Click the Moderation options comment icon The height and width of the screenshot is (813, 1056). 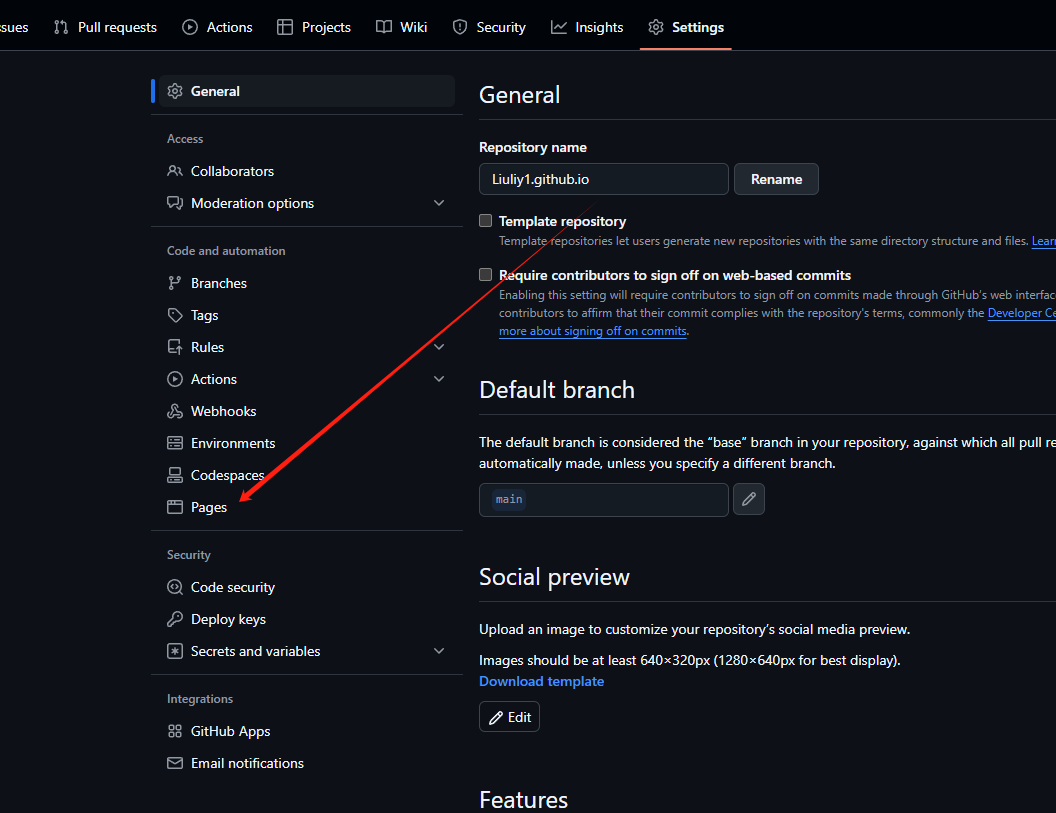tap(175, 203)
